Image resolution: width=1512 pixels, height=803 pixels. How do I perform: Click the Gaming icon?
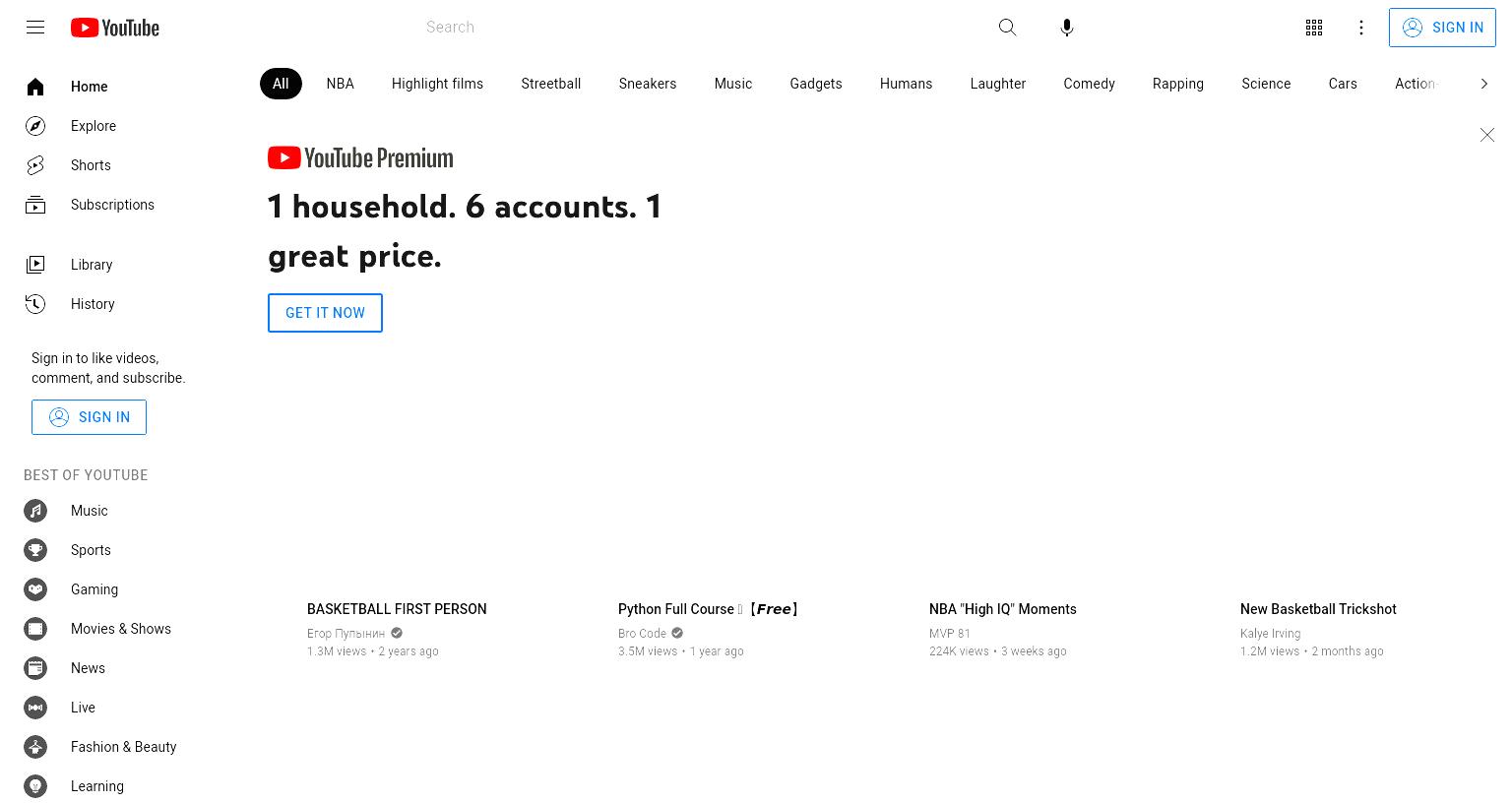[35, 589]
